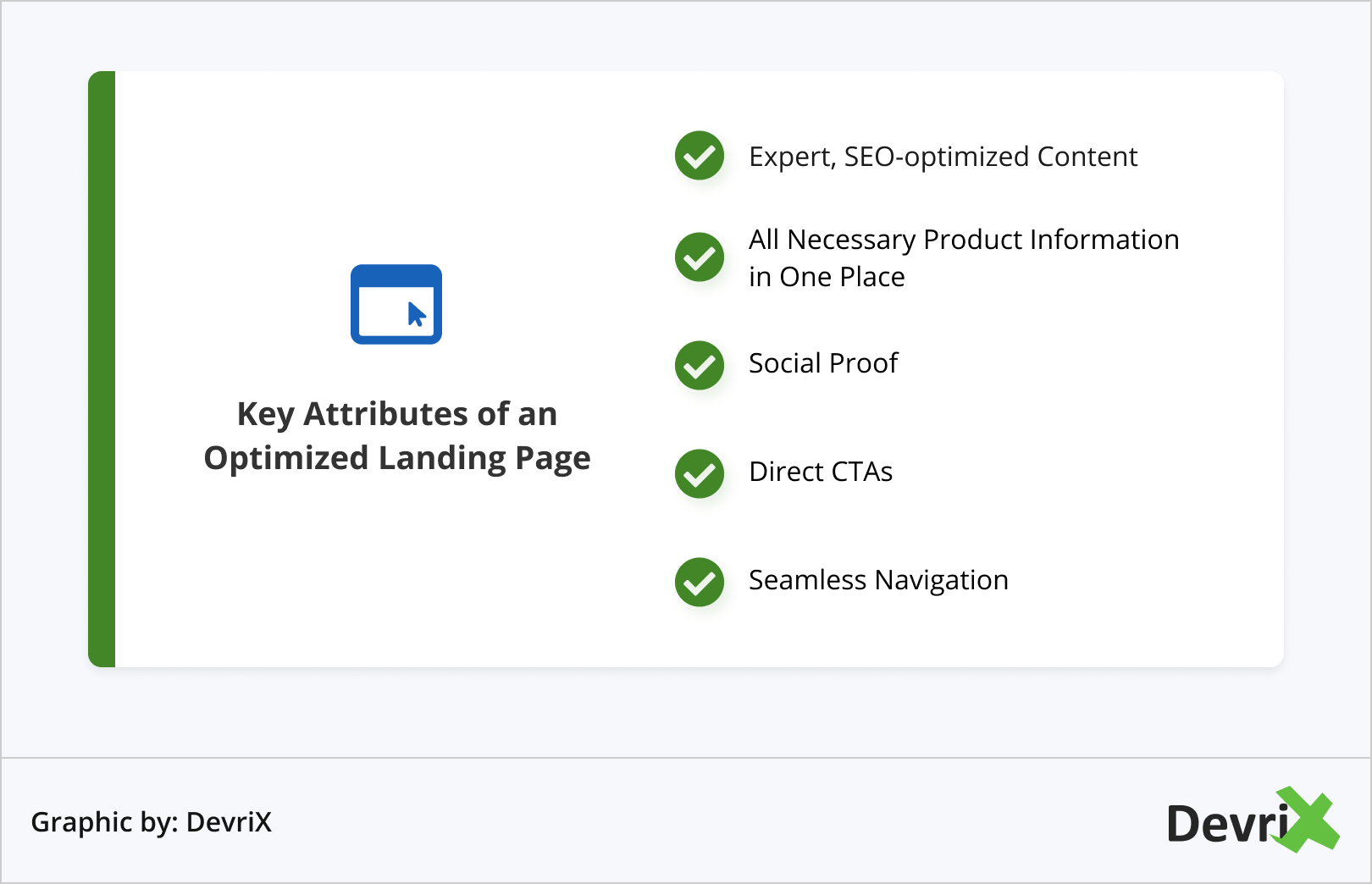
Task: Click the checkmark next to Social Proof
Action: point(700,366)
